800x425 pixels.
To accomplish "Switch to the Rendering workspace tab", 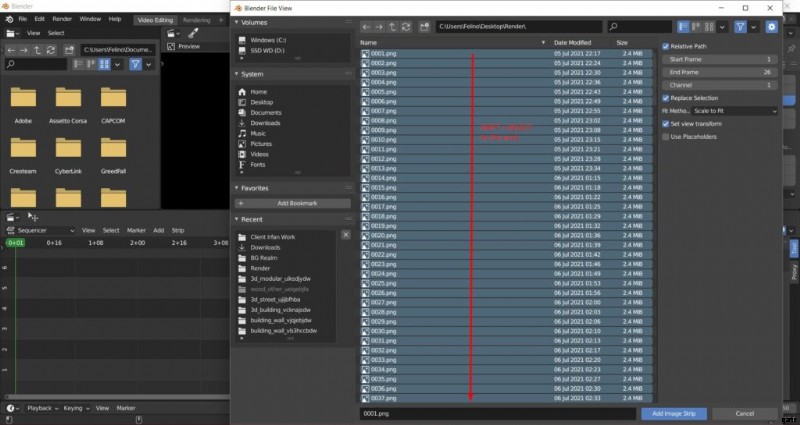I will coord(197,19).
